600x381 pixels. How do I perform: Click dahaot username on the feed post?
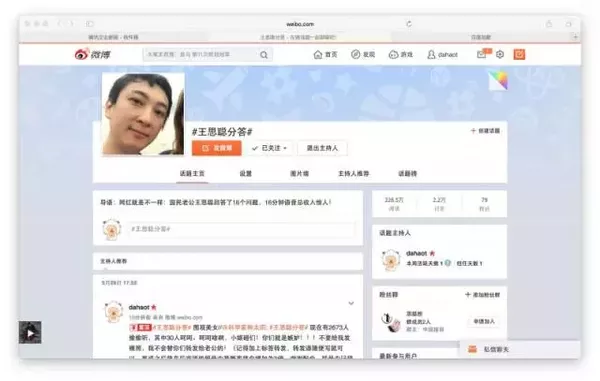[139, 307]
